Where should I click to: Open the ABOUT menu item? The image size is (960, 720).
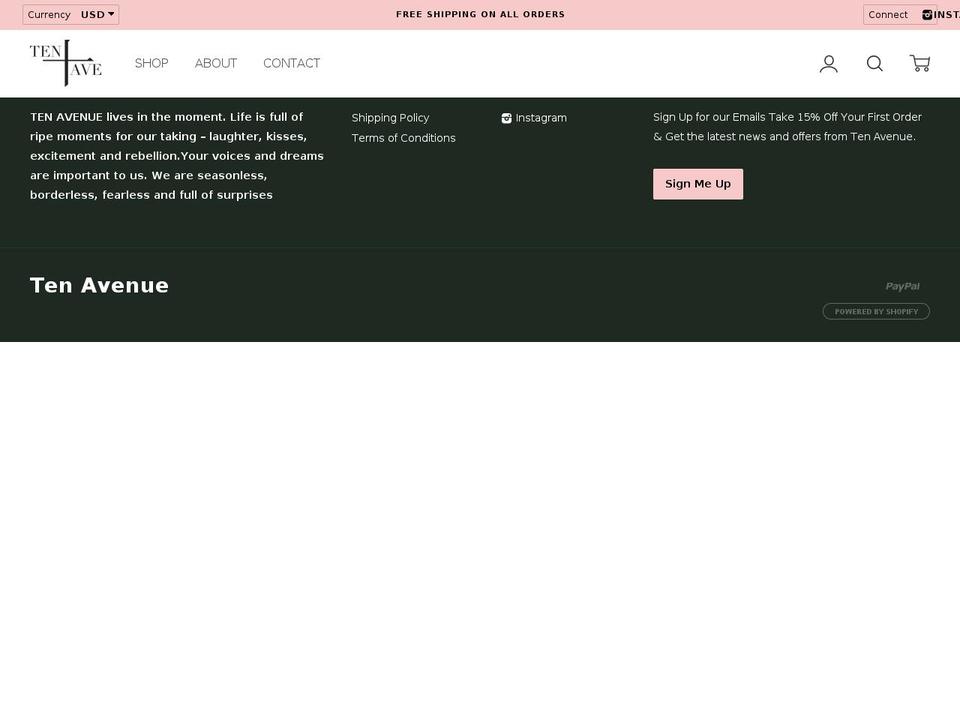(216, 63)
